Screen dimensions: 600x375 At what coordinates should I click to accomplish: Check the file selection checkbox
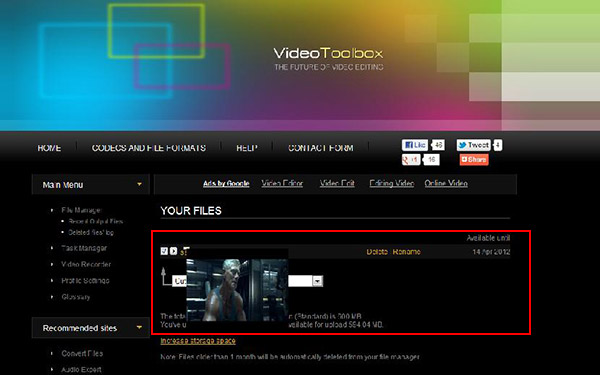(164, 251)
